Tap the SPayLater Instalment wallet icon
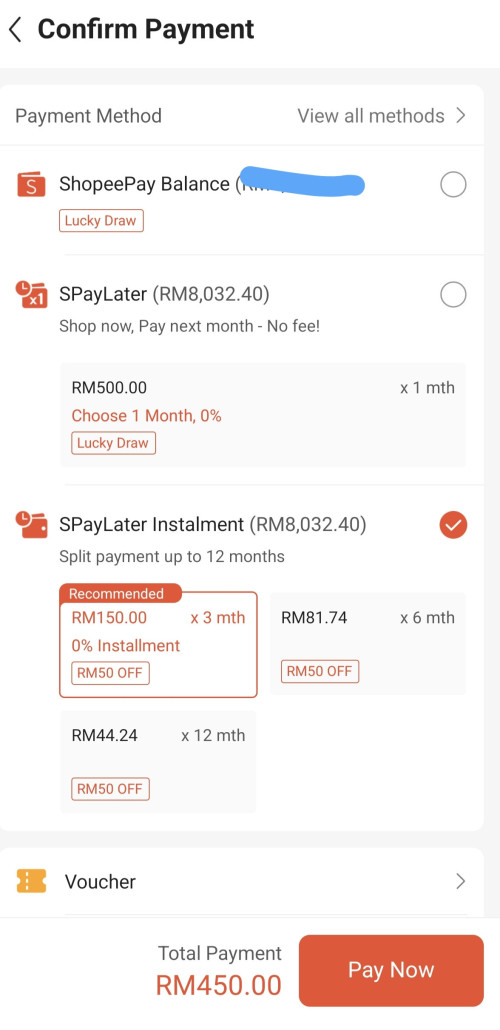The image size is (500, 1030). 31,525
